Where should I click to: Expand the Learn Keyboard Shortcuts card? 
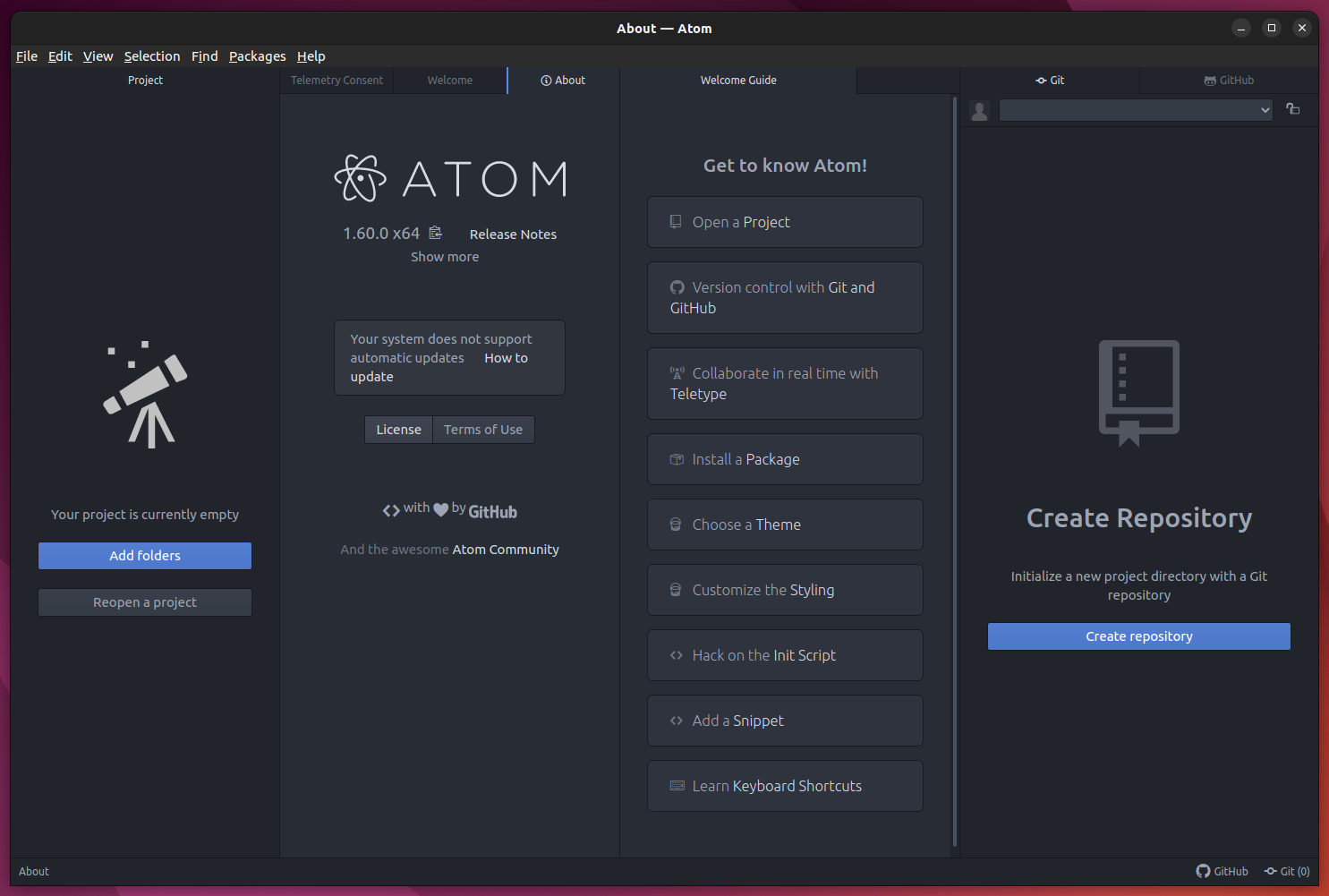[785, 786]
